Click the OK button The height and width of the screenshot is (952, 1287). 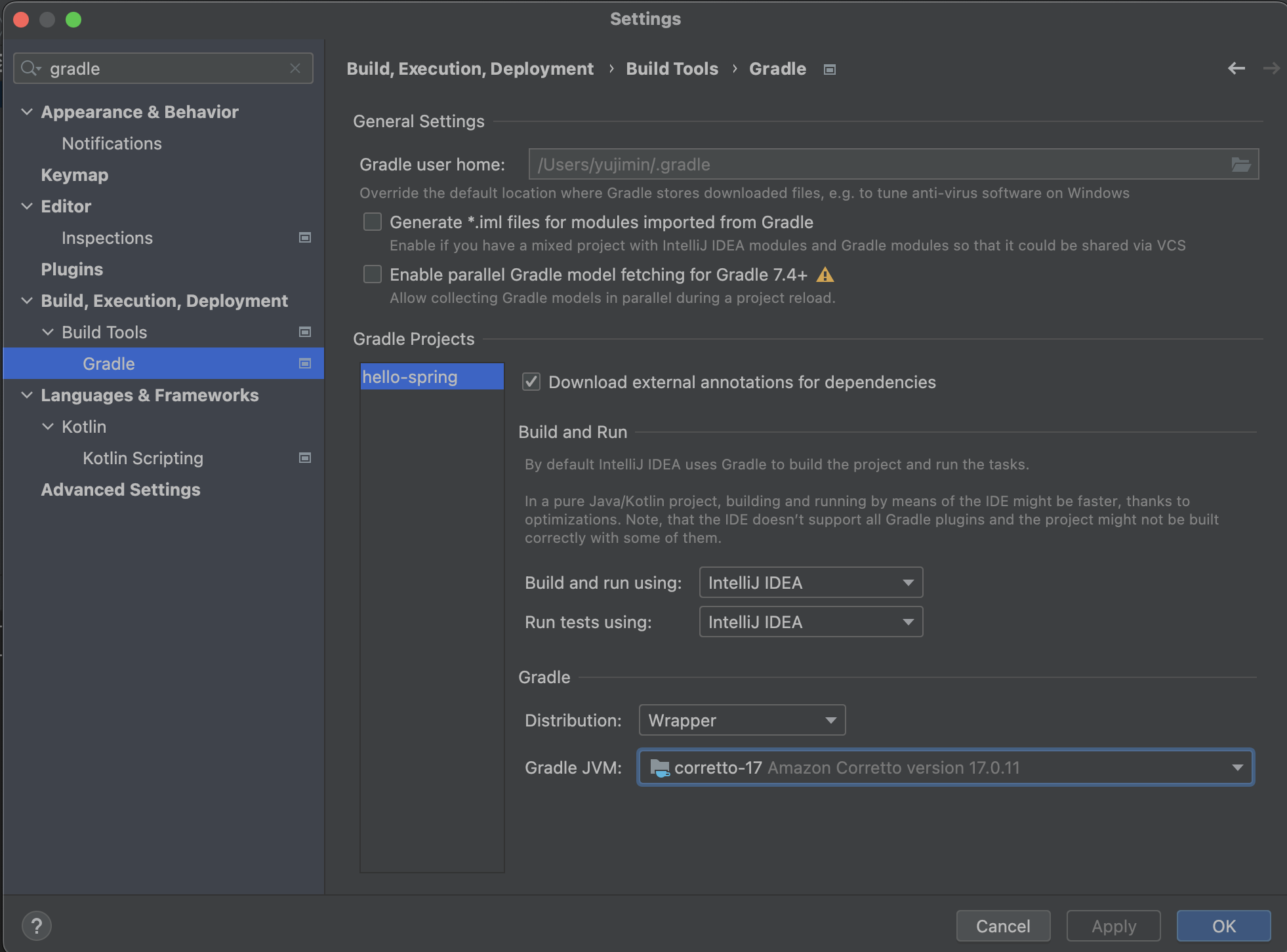tap(1223, 926)
